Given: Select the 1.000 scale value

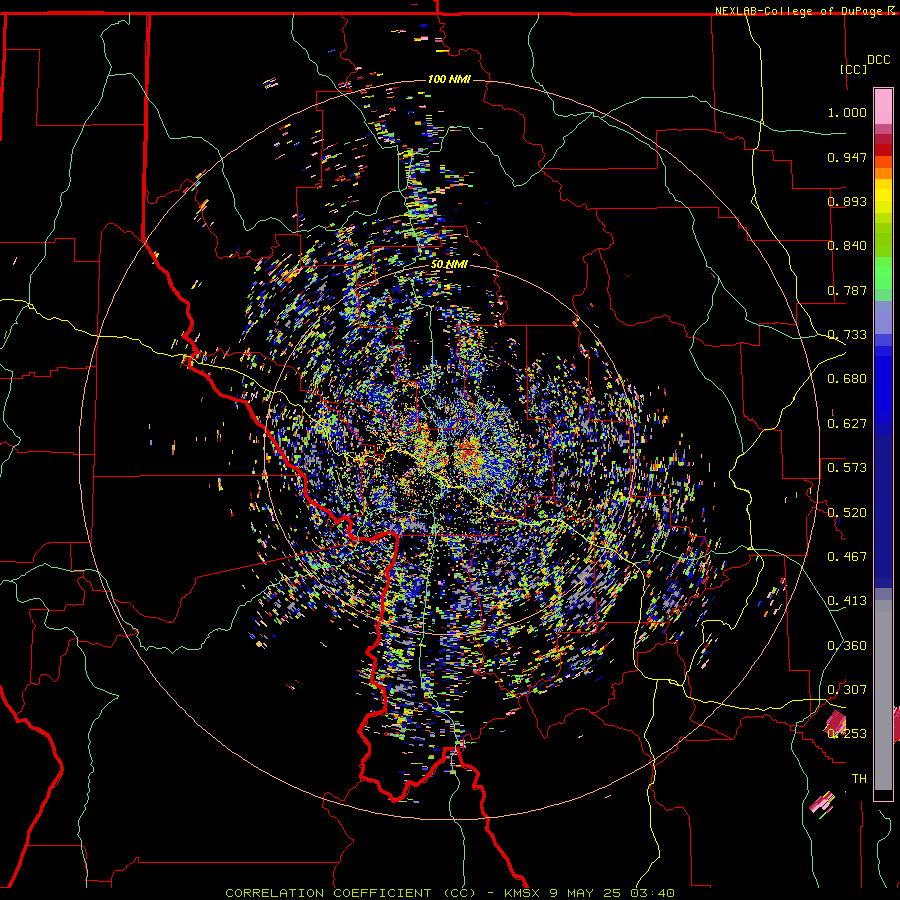Looking at the screenshot, I should point(847,112).
